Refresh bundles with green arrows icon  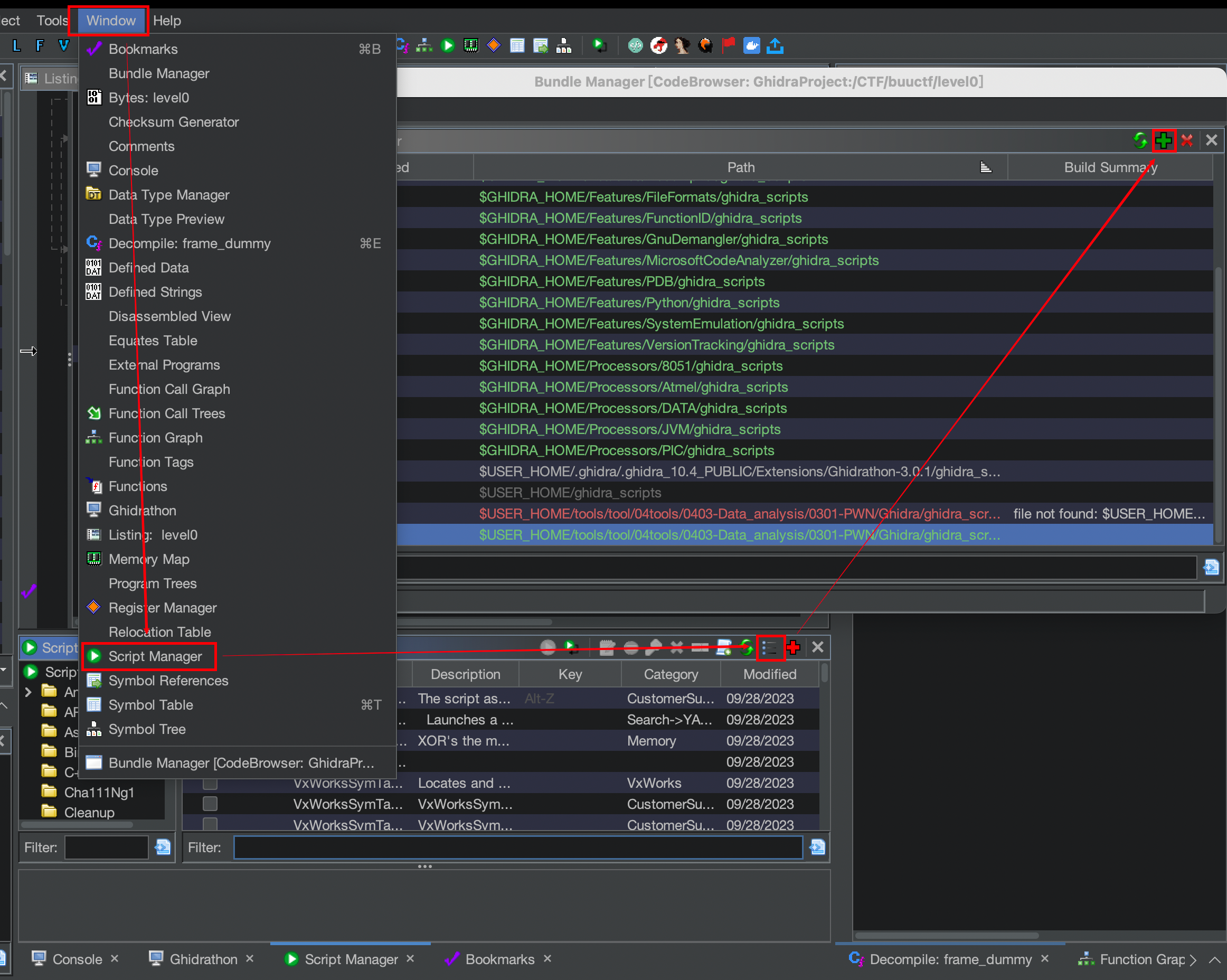click(x=1139, y=140)
